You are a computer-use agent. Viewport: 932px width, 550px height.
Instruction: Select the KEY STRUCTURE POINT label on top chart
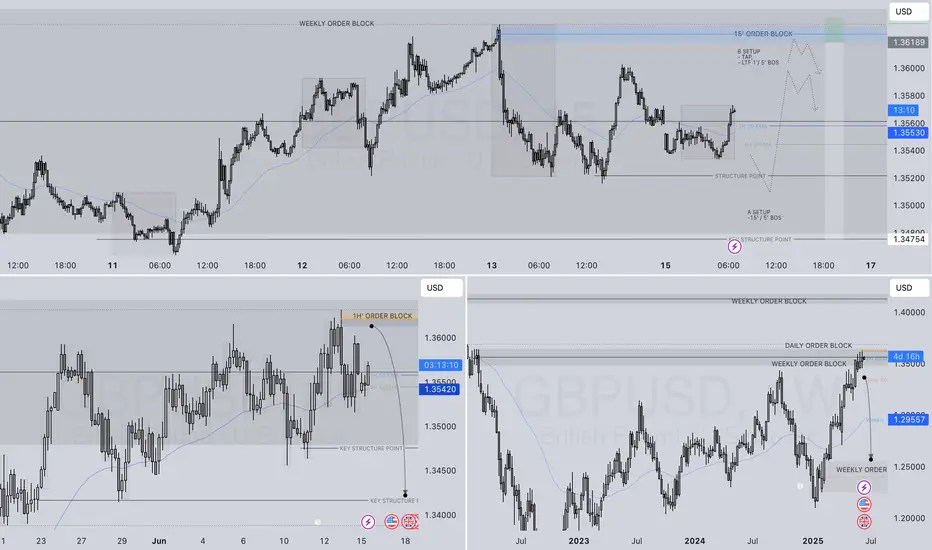tap(760, 240)
